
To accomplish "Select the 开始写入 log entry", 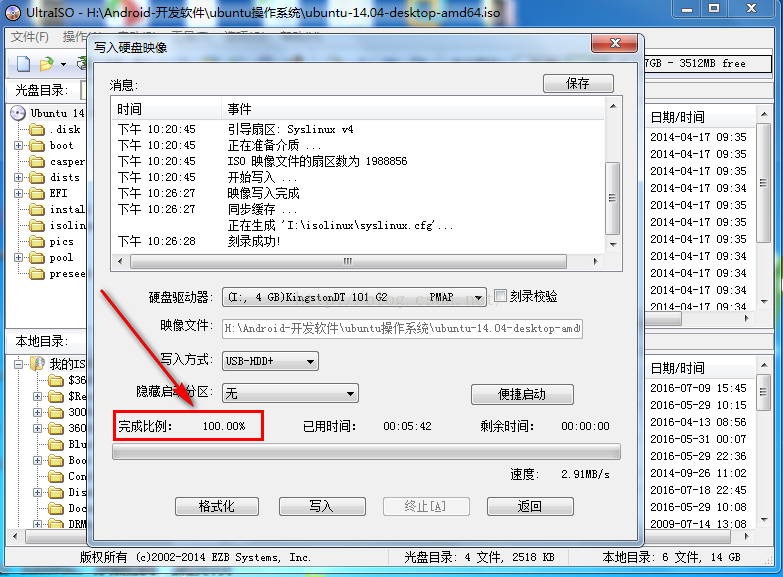I will (x=262, y=177).
